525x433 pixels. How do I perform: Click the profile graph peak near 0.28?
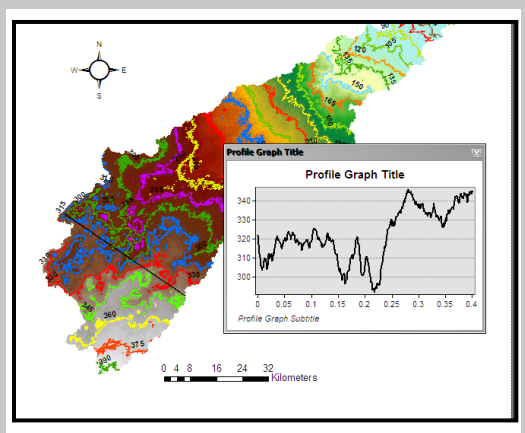coord(408,191)
